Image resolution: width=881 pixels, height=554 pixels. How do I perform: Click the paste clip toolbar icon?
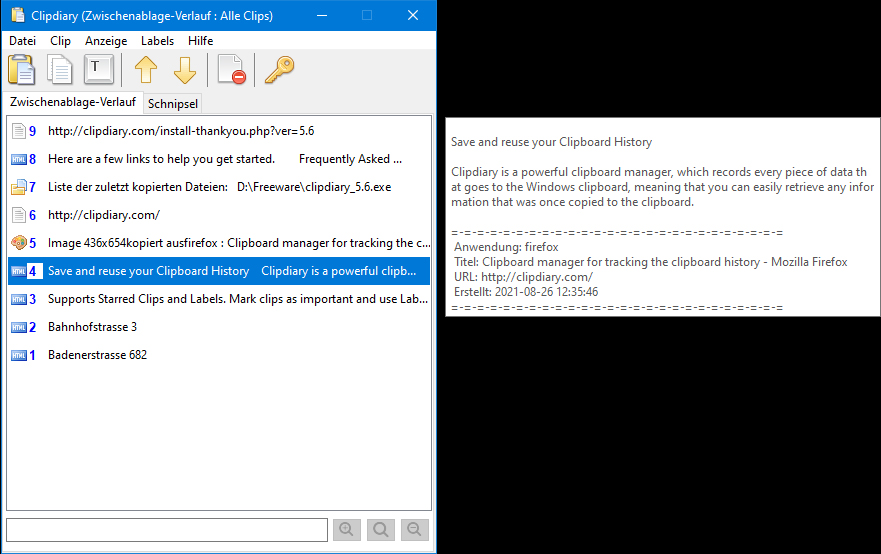click(22, 70)
